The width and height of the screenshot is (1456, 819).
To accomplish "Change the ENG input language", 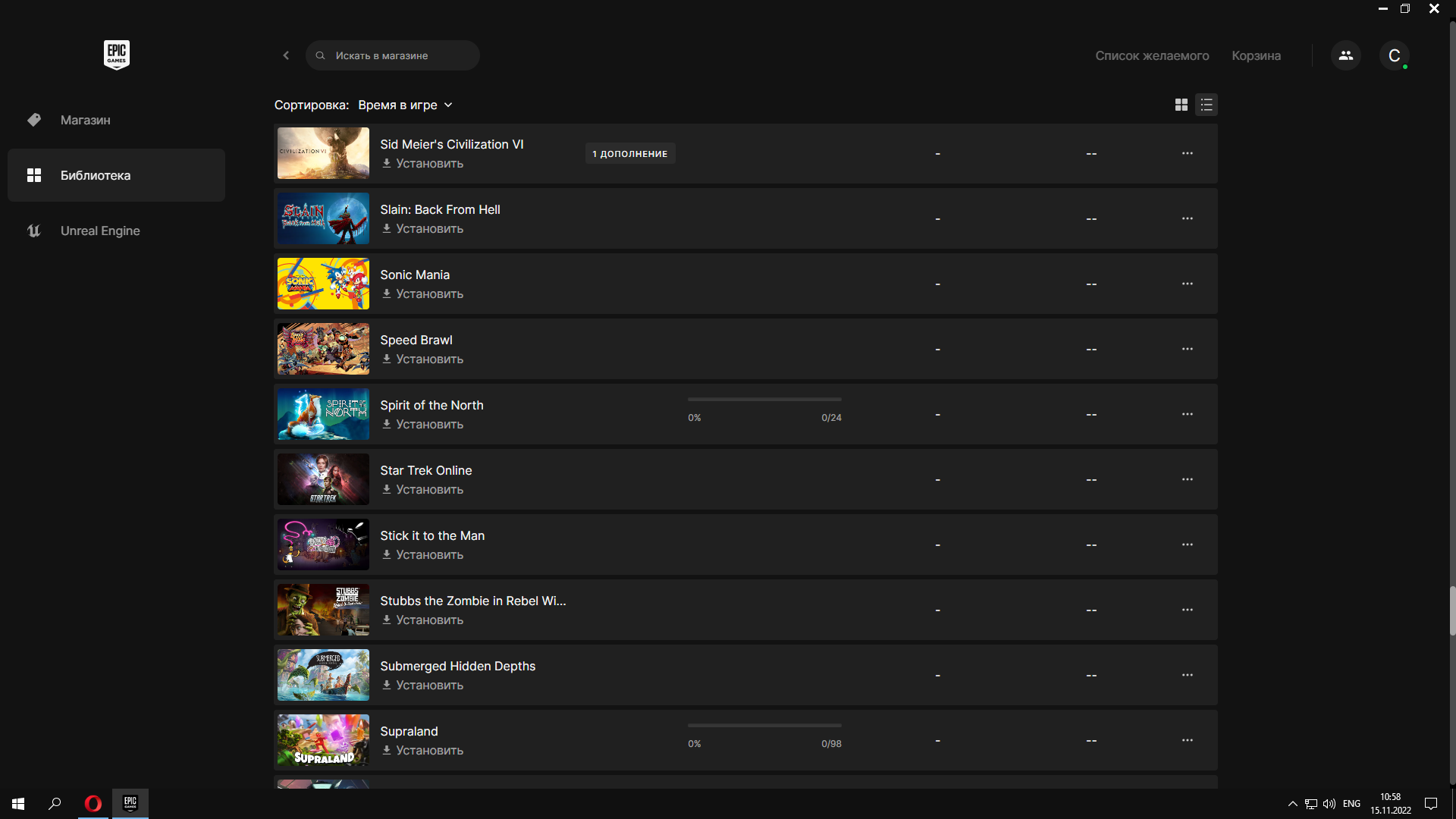I will click(1351, 804).
